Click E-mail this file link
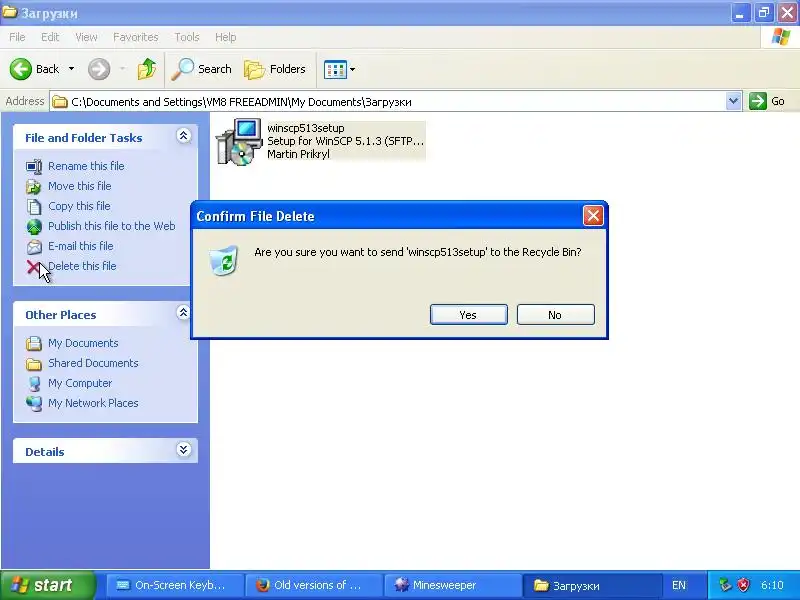 point(81,245)
